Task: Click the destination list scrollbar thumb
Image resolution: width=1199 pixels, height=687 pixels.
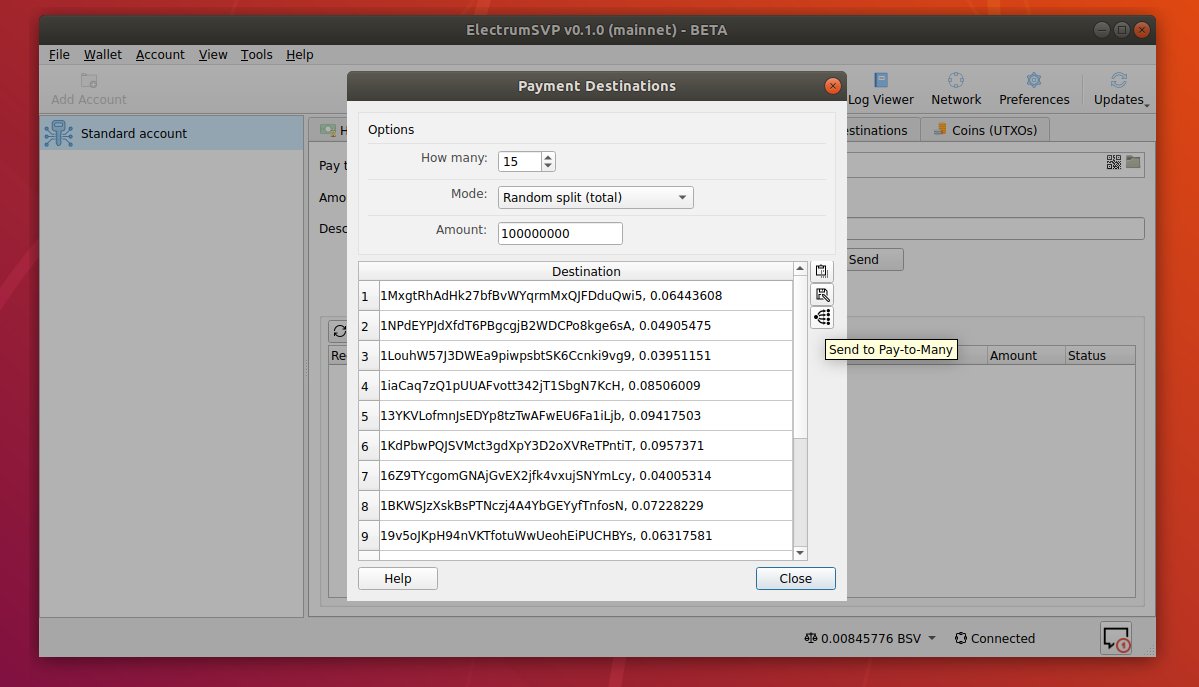Action: tap(800, 357)
